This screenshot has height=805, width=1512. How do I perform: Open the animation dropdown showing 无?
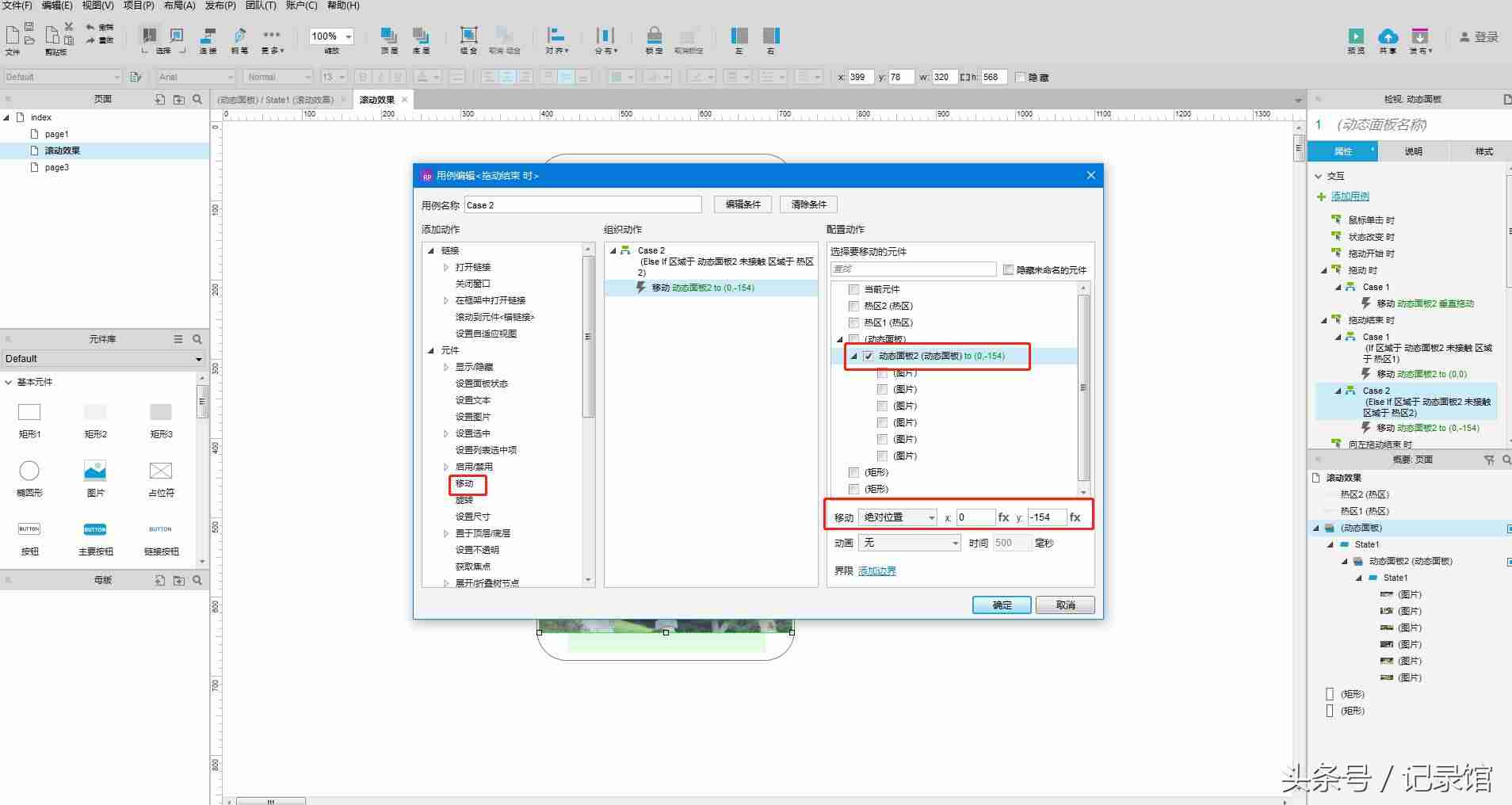(910, 543)
